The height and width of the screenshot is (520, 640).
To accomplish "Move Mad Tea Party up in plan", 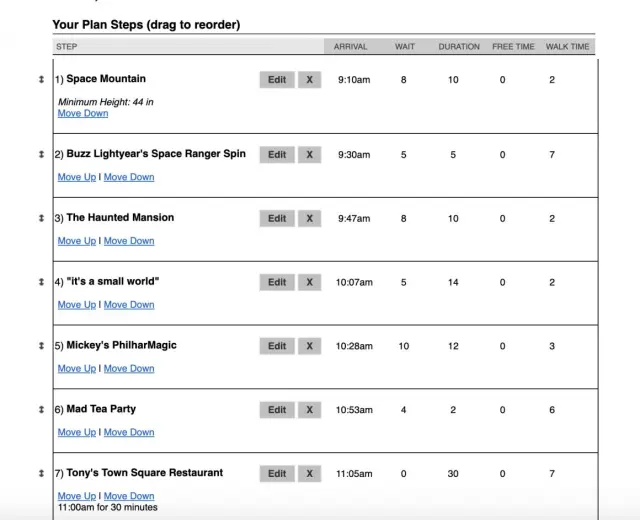I will (x=77, y=433).
